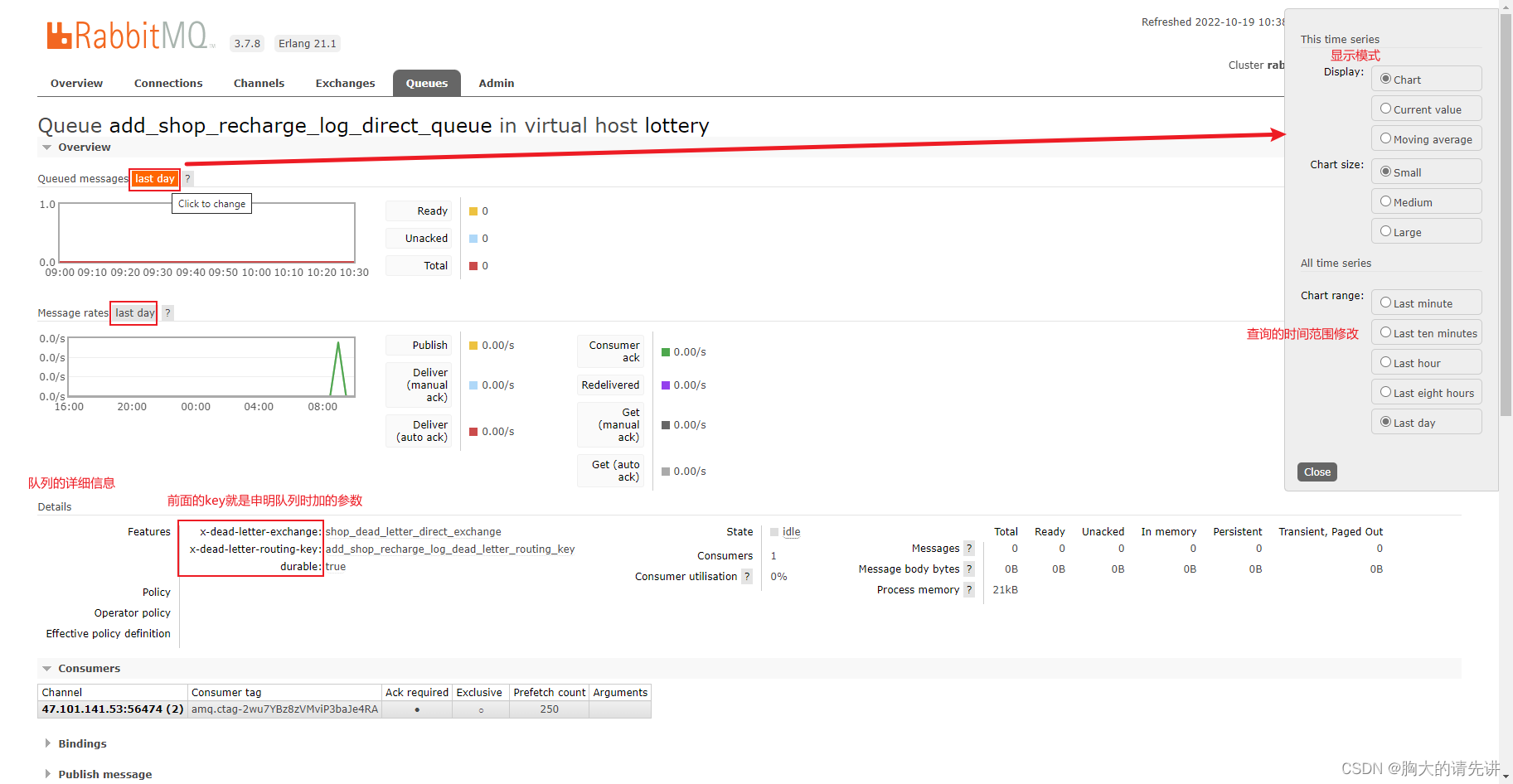The width and height of the screenshot is (1513, 784).
Task: Go to the Exchanges tab
Action: click(345, 83)
